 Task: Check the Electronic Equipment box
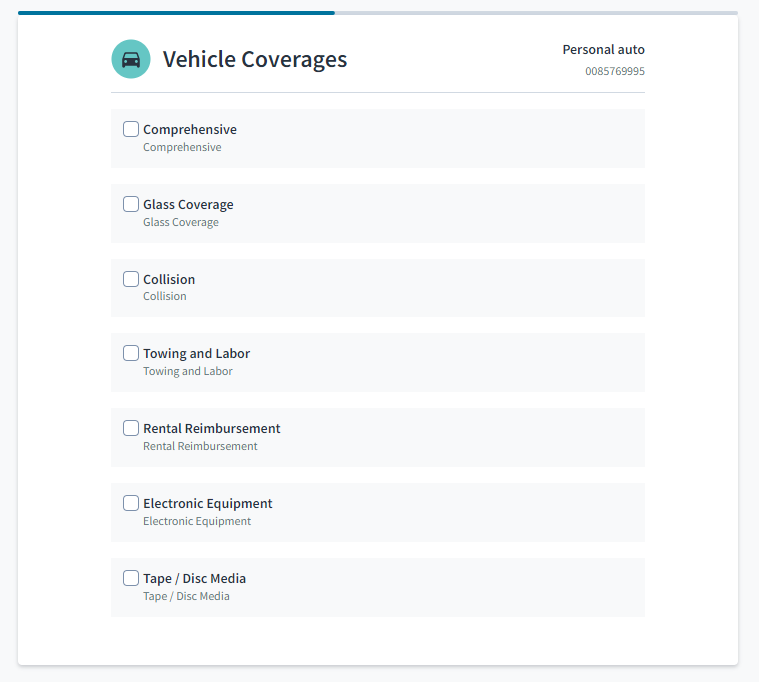coord(131,503)
